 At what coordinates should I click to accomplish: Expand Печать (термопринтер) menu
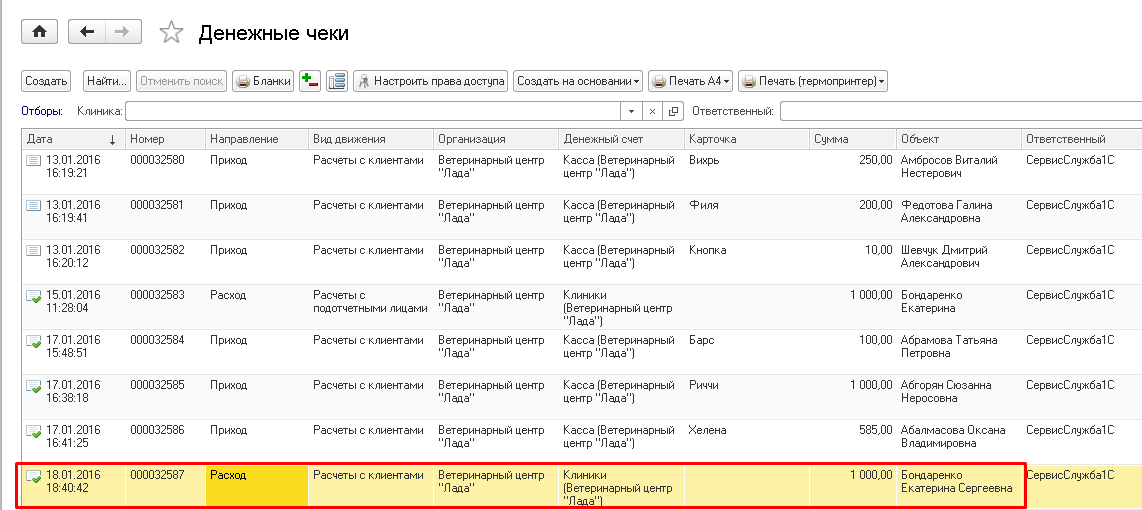pyautogui.click(x=812, y=81)
